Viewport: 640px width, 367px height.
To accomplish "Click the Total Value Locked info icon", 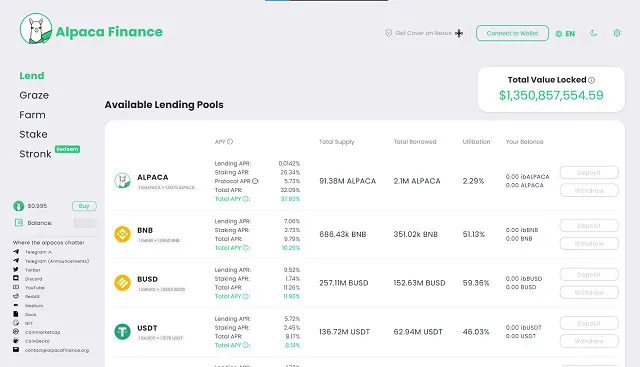I will (x=591, y=80).
